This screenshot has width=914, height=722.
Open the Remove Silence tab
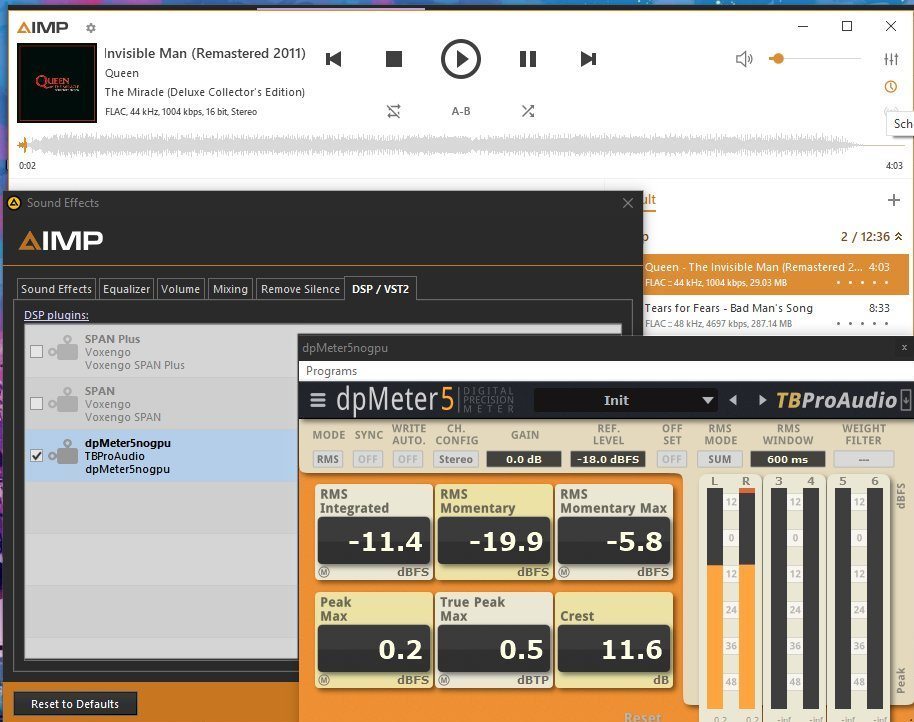coord(300,289)
